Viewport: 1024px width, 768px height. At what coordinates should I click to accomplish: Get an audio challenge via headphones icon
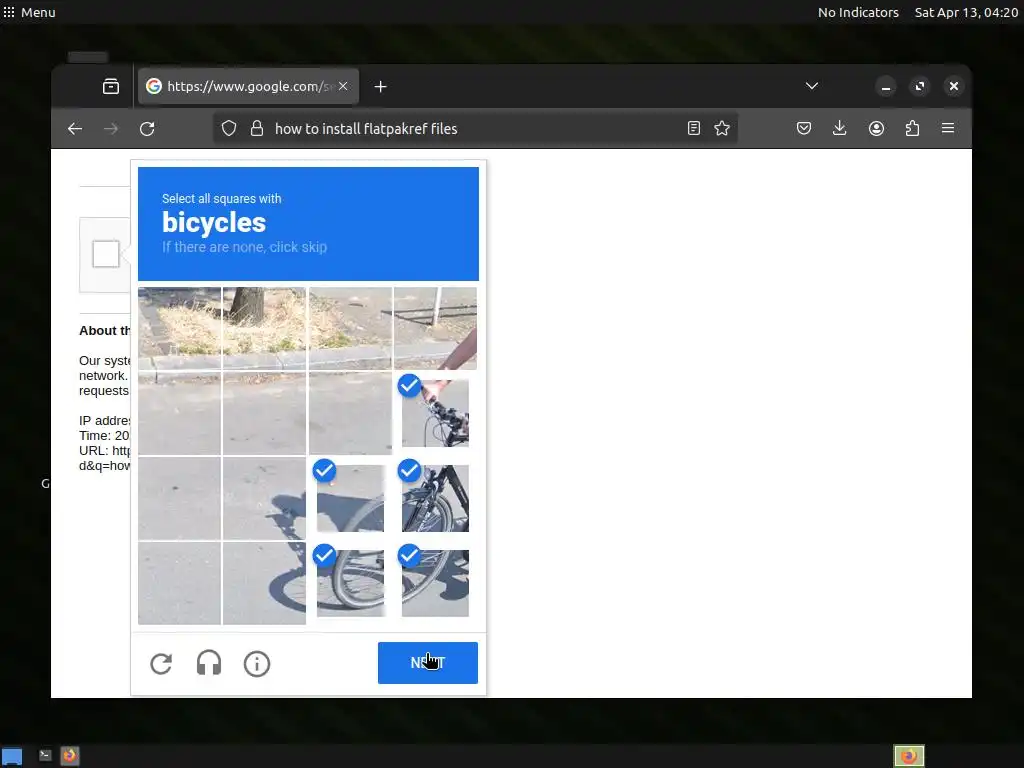tap(209, 664)
